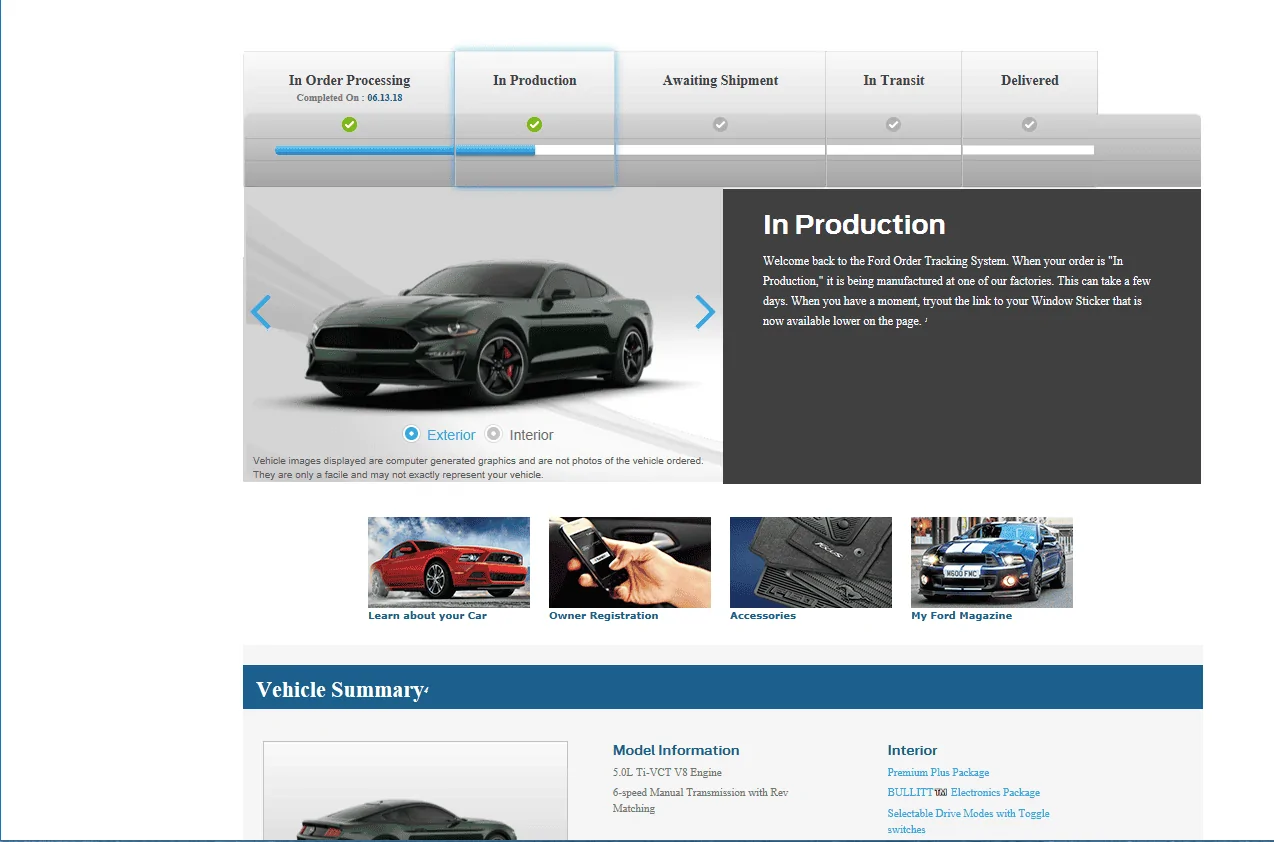This screenshot has height=842, width=1274.
Task: Click the green checkmark under In Production
Action: pos(535,125)
